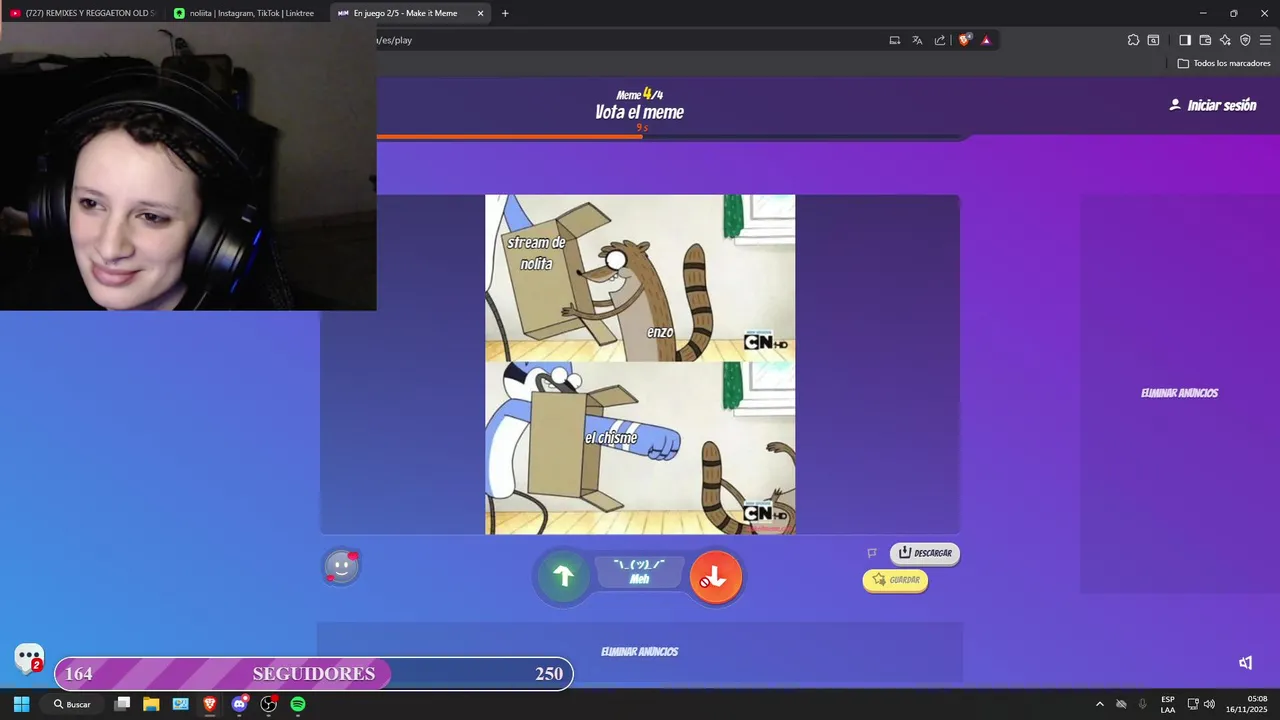Open Brave Leo AI sparkle icon
This screenshot has height=720, width=1280.
coord(1225,40)
